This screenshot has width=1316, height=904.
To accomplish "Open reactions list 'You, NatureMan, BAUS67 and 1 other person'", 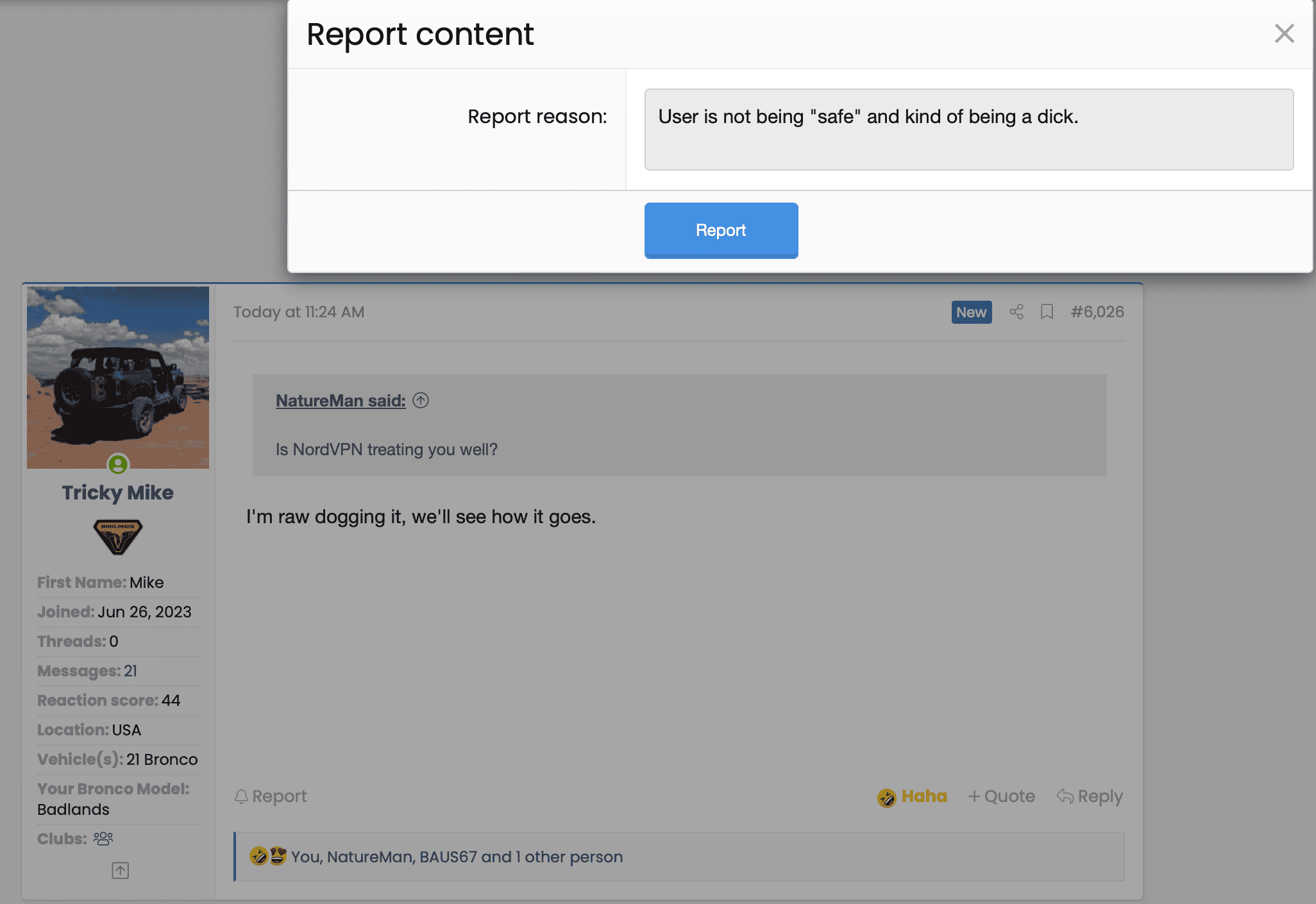I will 457,857.
